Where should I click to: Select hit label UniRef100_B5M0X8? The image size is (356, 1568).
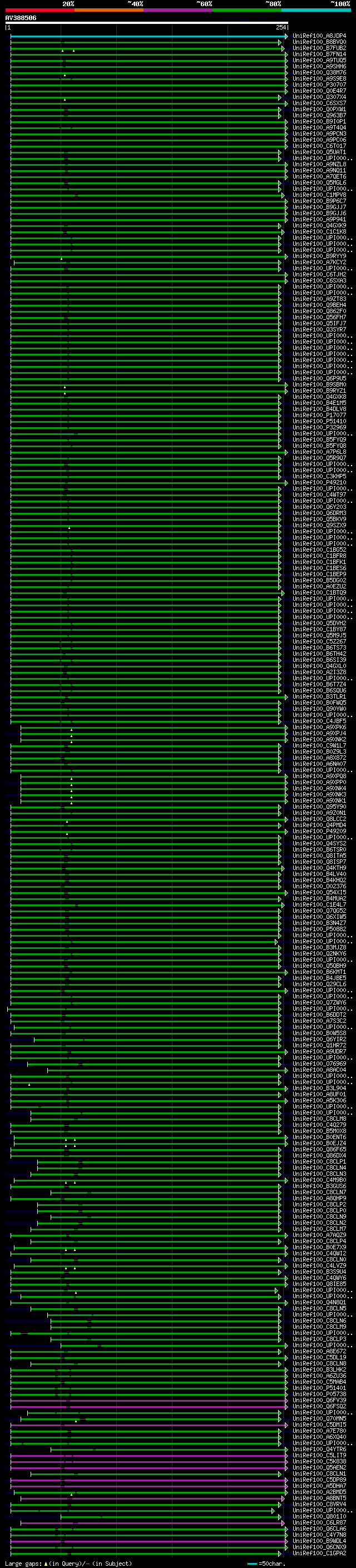click(319, 1131)
